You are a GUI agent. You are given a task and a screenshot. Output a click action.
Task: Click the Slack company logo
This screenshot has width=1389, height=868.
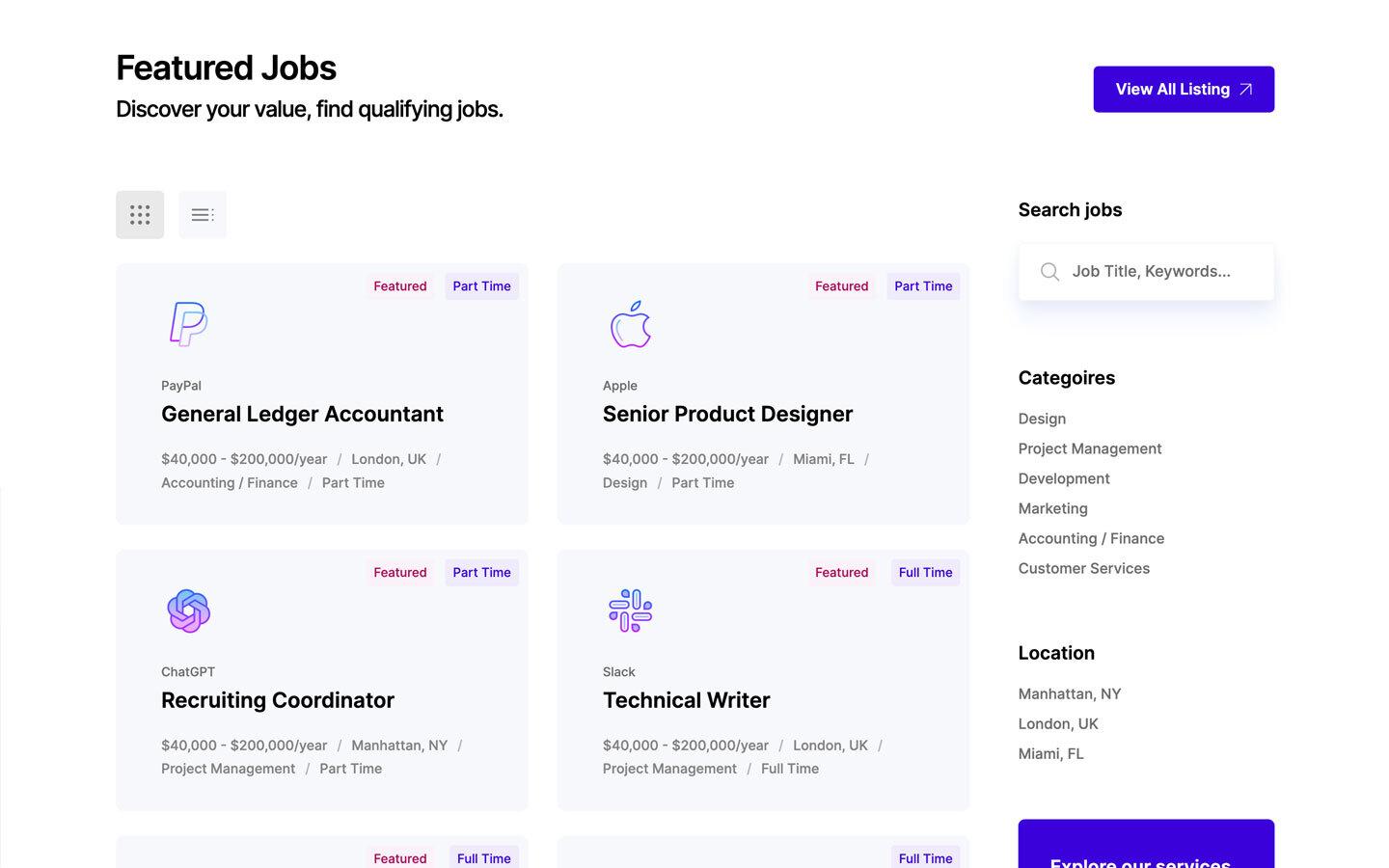(630, 610)
